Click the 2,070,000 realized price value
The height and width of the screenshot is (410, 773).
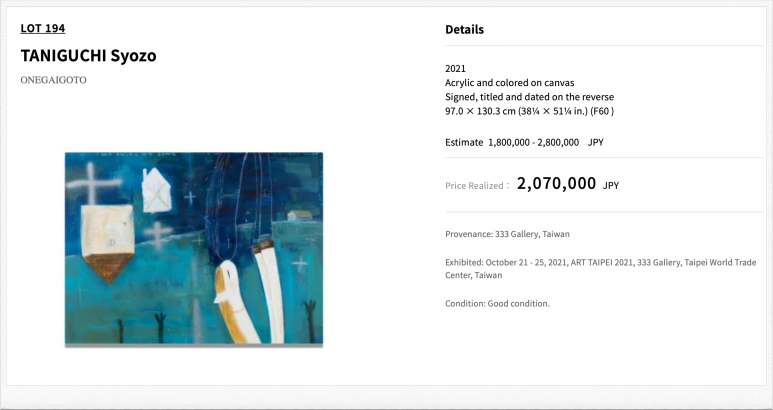click(556, 183)
